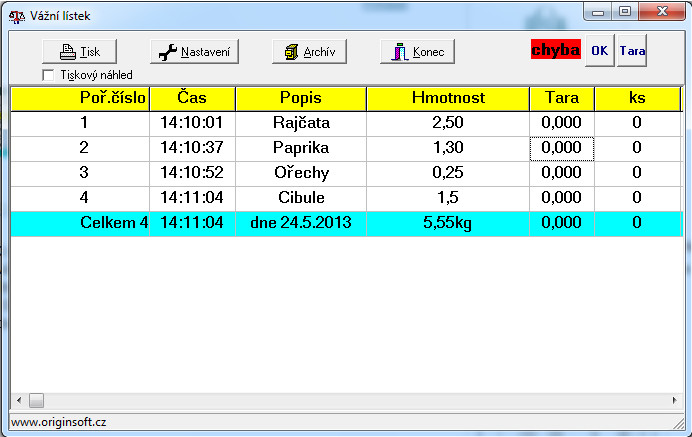
Task: Open Nastavení settings button
Action: tap(194, 52)
